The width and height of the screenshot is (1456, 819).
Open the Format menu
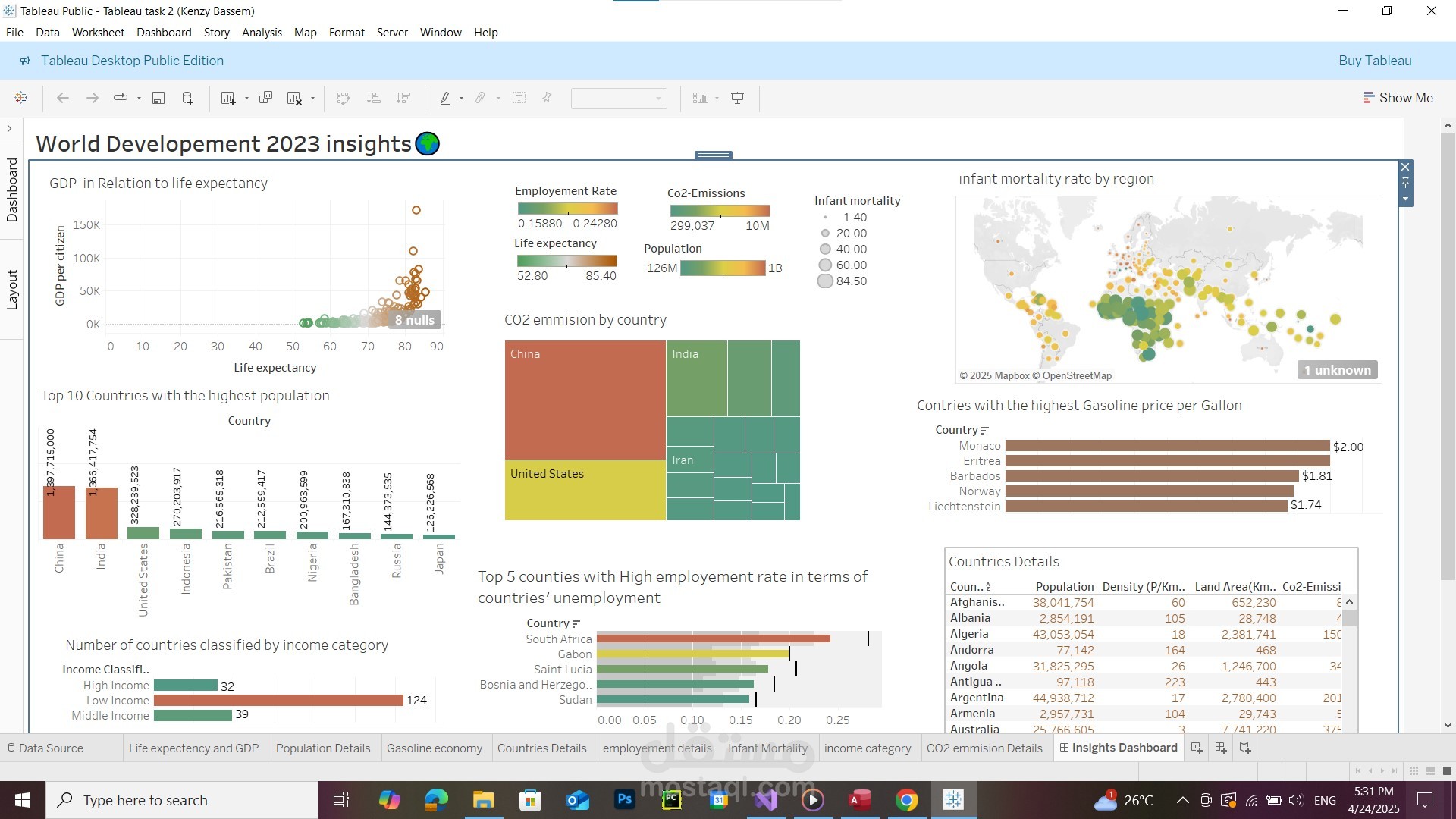click(x=347, y=33)
